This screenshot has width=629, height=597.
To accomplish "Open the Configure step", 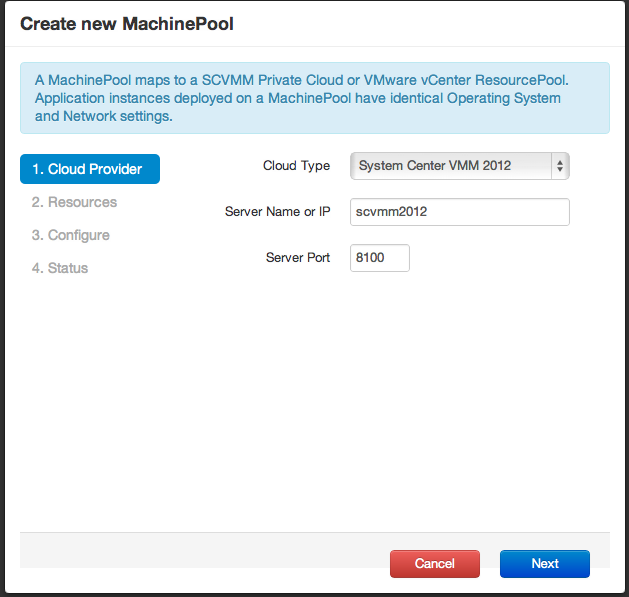I will coord(70,235).
